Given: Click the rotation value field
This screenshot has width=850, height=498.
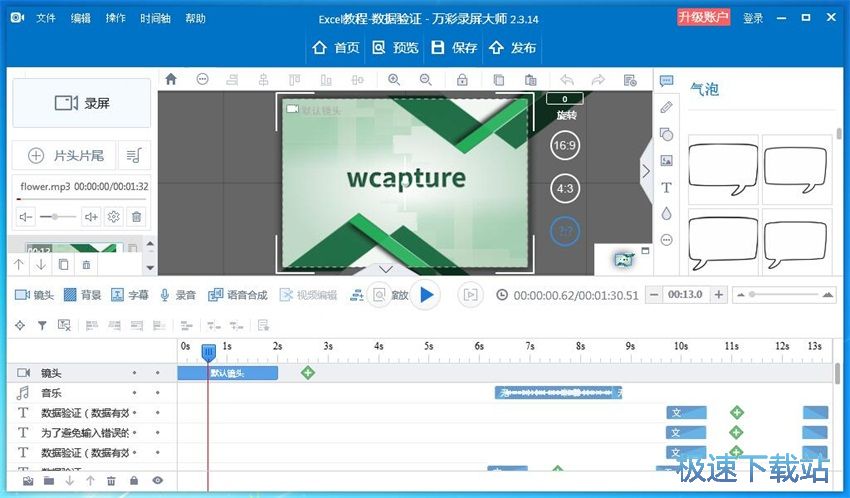Looking at the screenshot, I should (x=564, y=99).
